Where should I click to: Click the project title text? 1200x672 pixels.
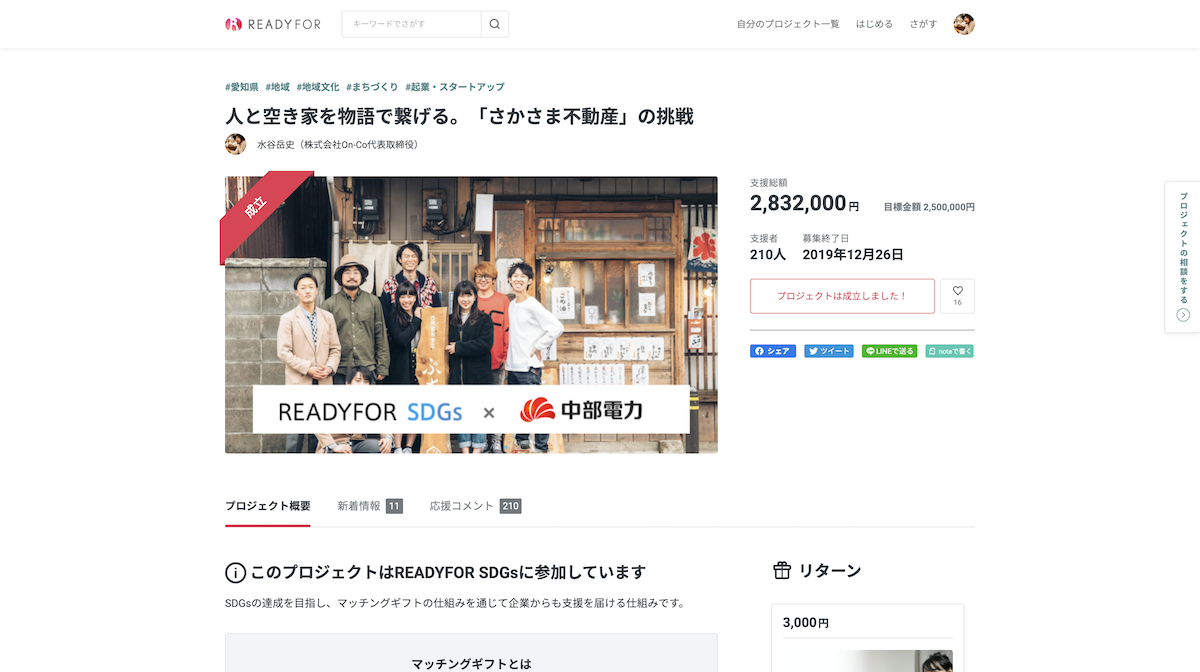[459, 116]
